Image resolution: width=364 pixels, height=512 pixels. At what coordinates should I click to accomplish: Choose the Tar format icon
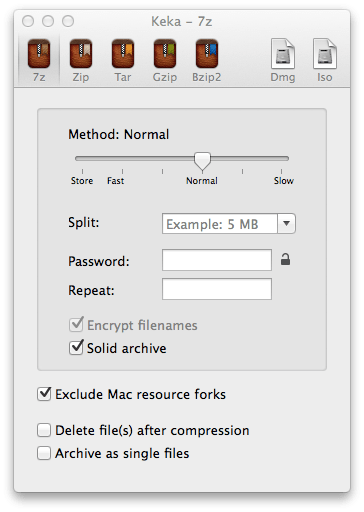click(123, 54)
